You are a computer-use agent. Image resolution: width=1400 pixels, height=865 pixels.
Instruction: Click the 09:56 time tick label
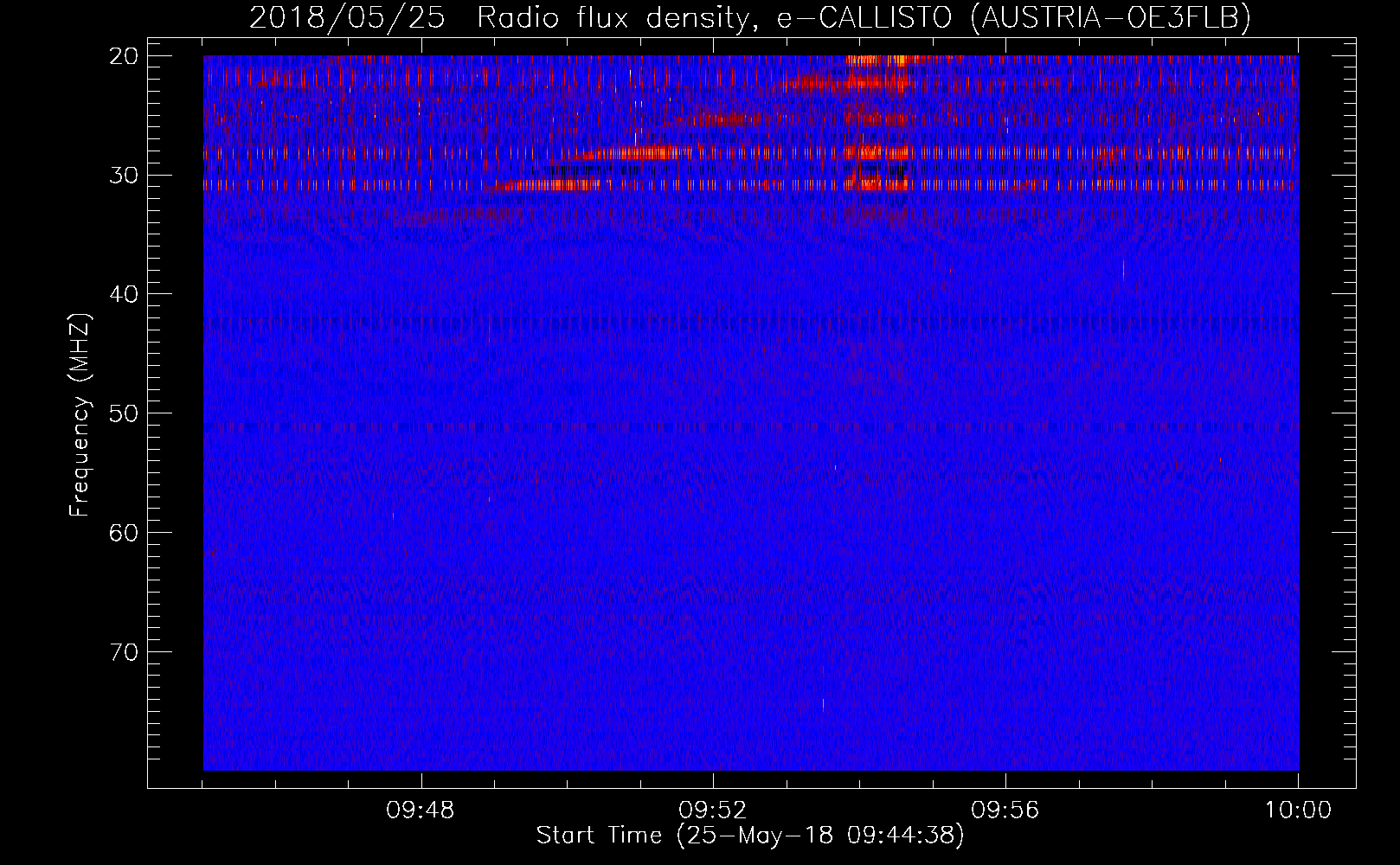point(1005,811)
